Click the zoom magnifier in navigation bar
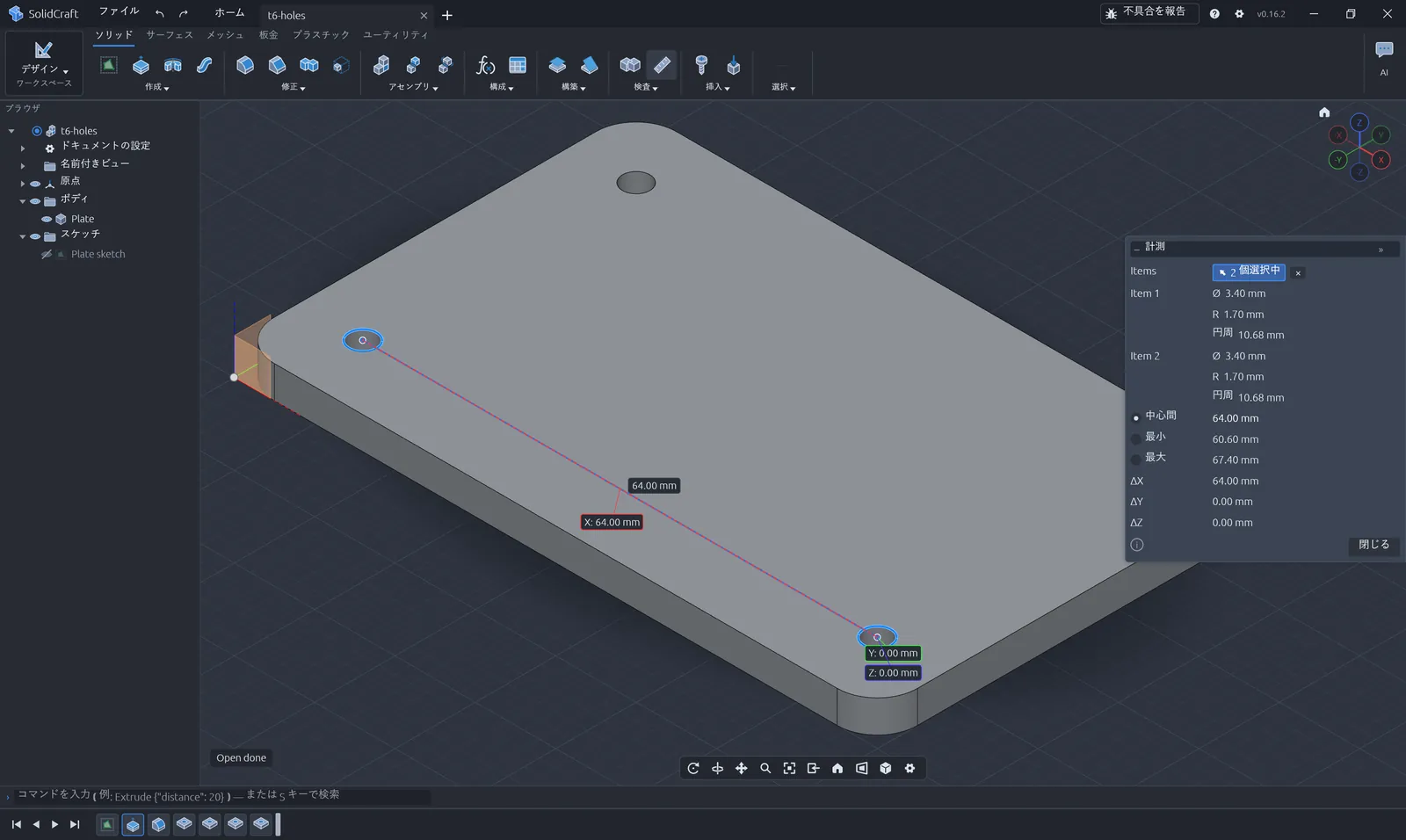 [x=765, y=769]
